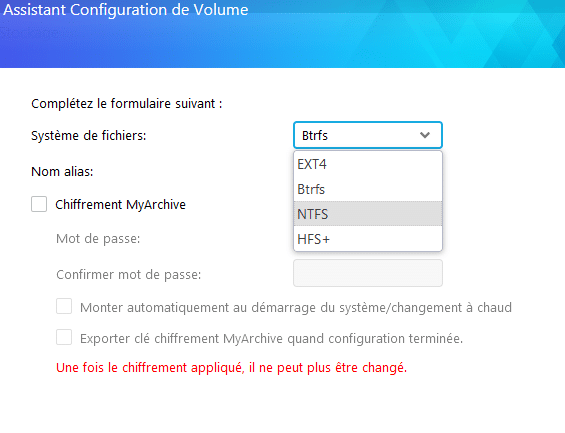Click the Monter automatiquement au démarrage label text

pyautogui.click(x=296, y=308)
